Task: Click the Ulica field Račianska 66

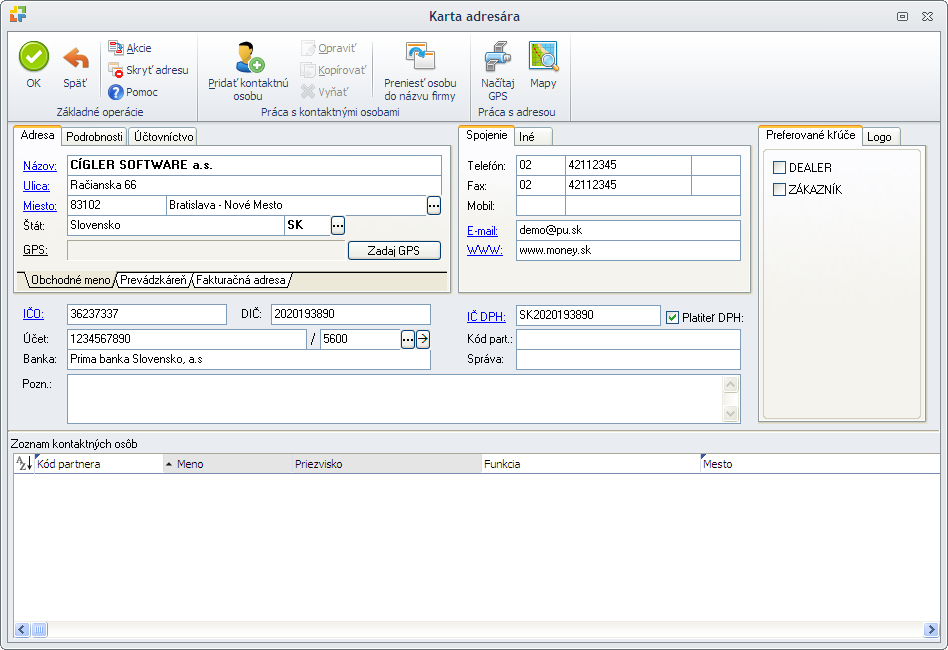Action: pos(255,185)
